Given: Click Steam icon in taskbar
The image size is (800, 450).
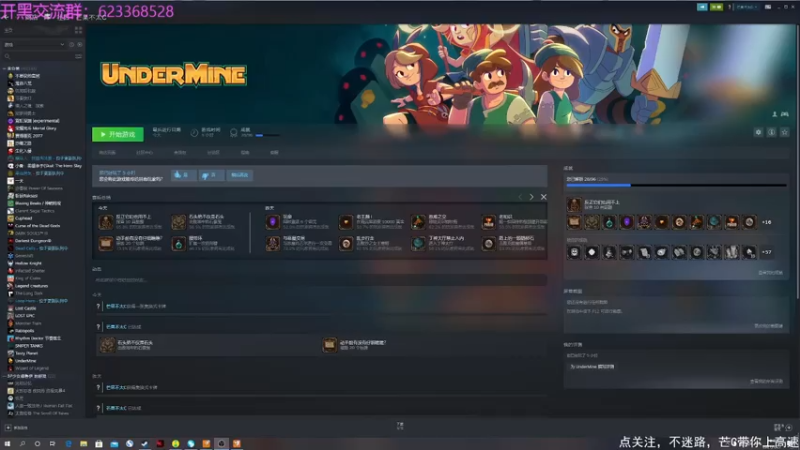Looking at the screenshot, I should point(145,443).
